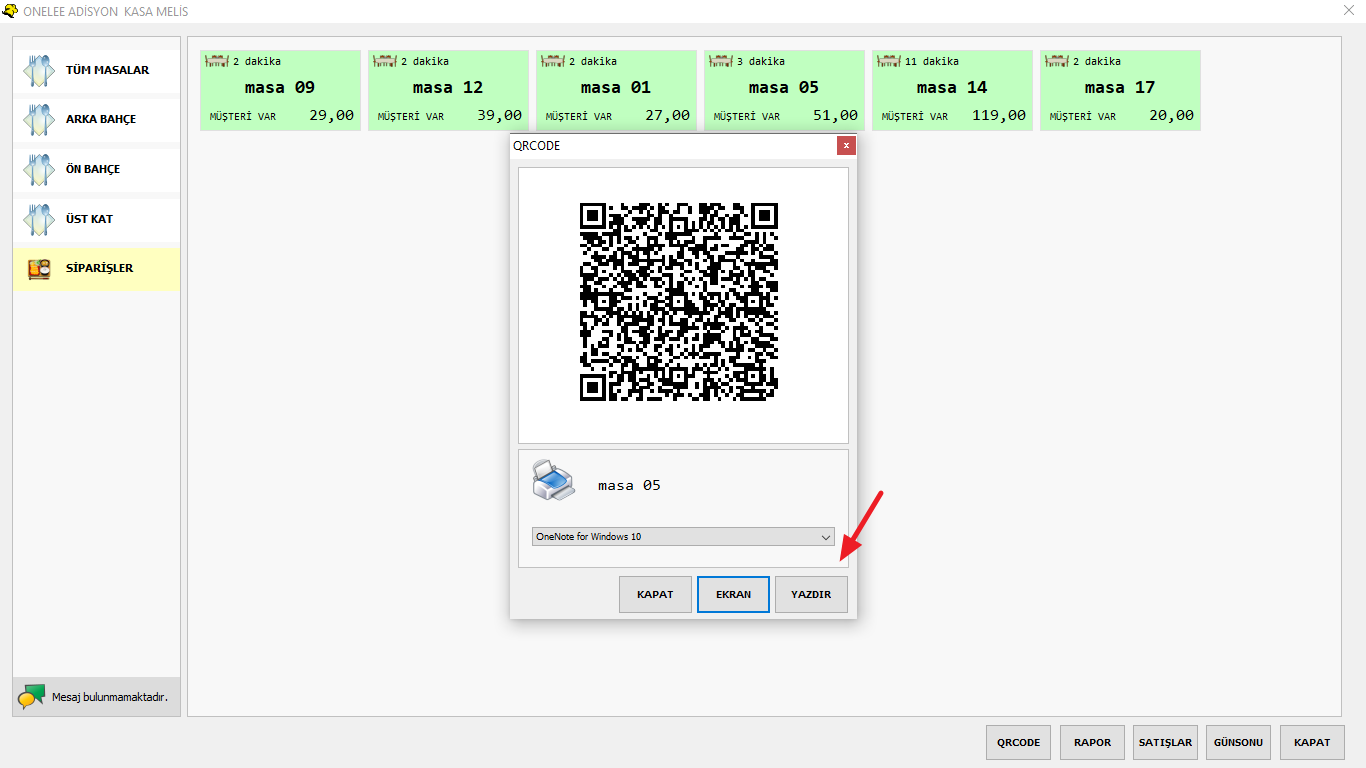The width and height of the screenshot is (1366, 768).
Task: Click the 'masa 01' title text
Action: (x=616, y=88)
